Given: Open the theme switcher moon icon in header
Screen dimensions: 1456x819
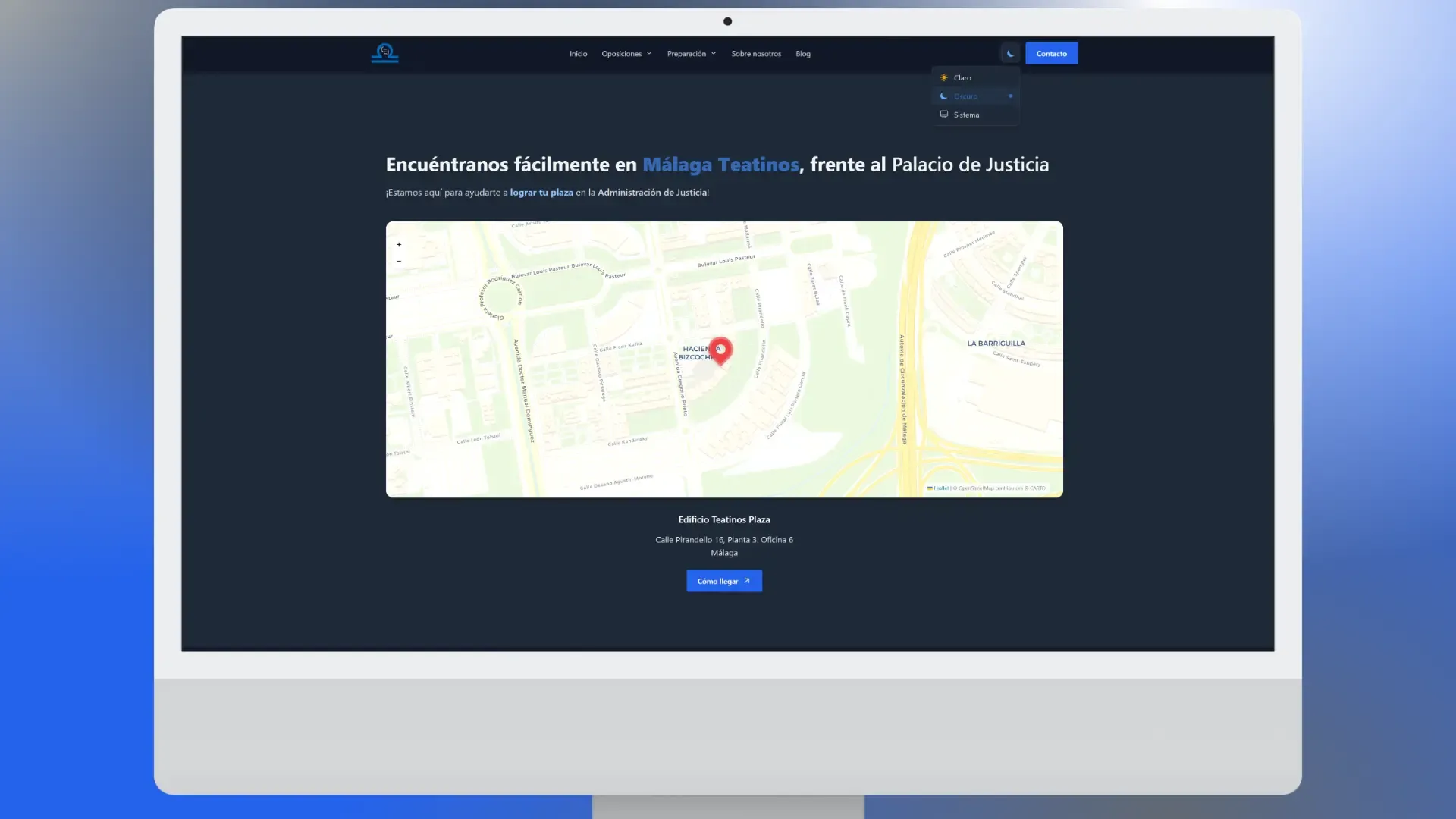Looking at the screenshot, I should pyautogui.click(x=1010, y=53).
